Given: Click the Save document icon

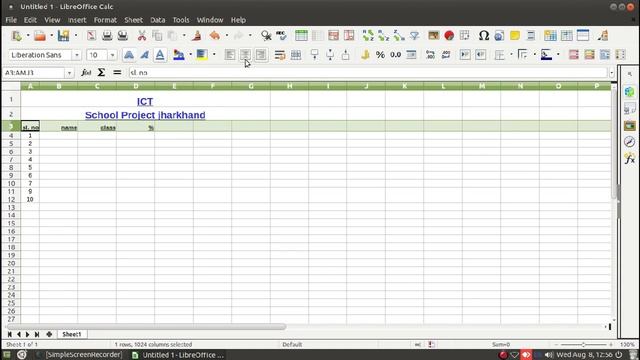Looking at the screenshot, I should tap(63, 36).
